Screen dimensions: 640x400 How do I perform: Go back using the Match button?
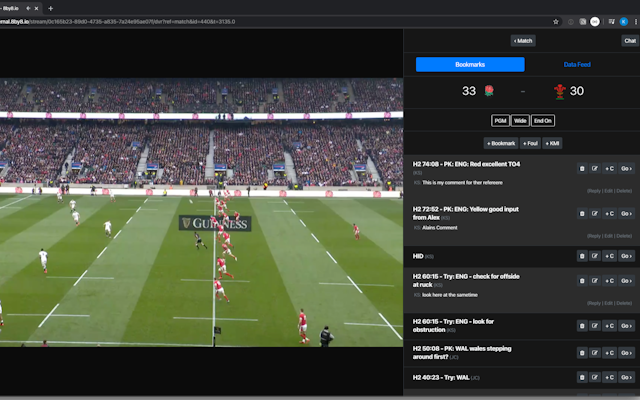coord(523,41)
